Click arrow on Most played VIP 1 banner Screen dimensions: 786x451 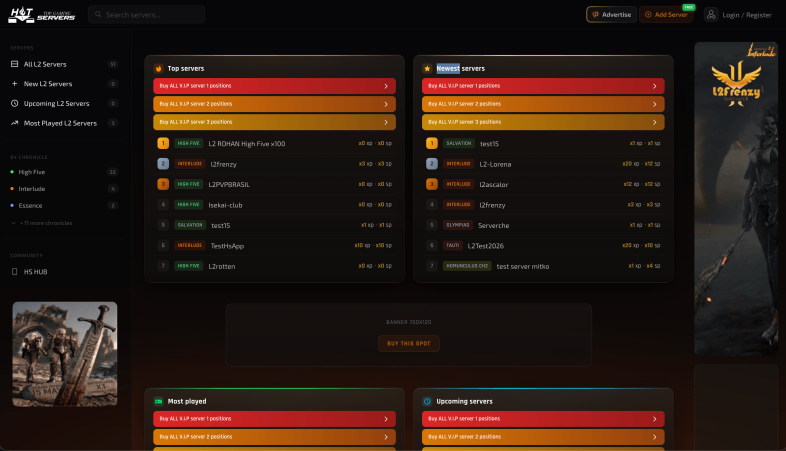(x=385, y=419)
